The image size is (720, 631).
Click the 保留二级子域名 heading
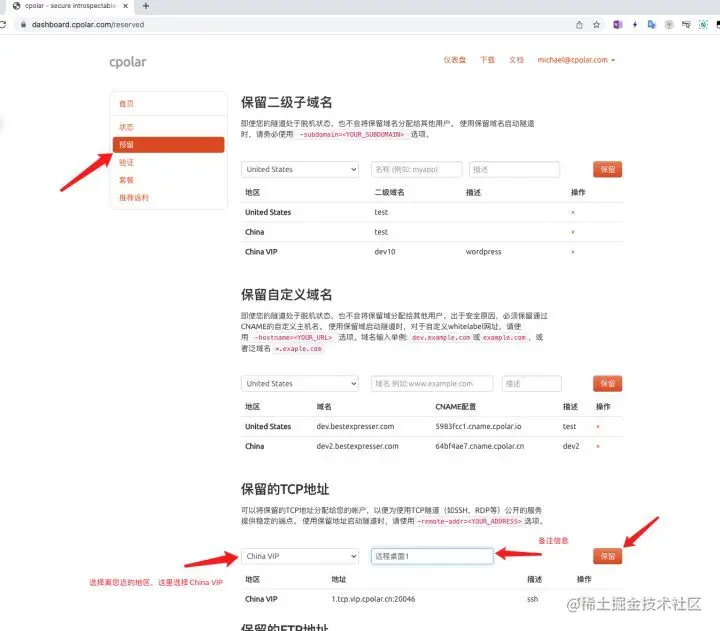click(287, 102)
